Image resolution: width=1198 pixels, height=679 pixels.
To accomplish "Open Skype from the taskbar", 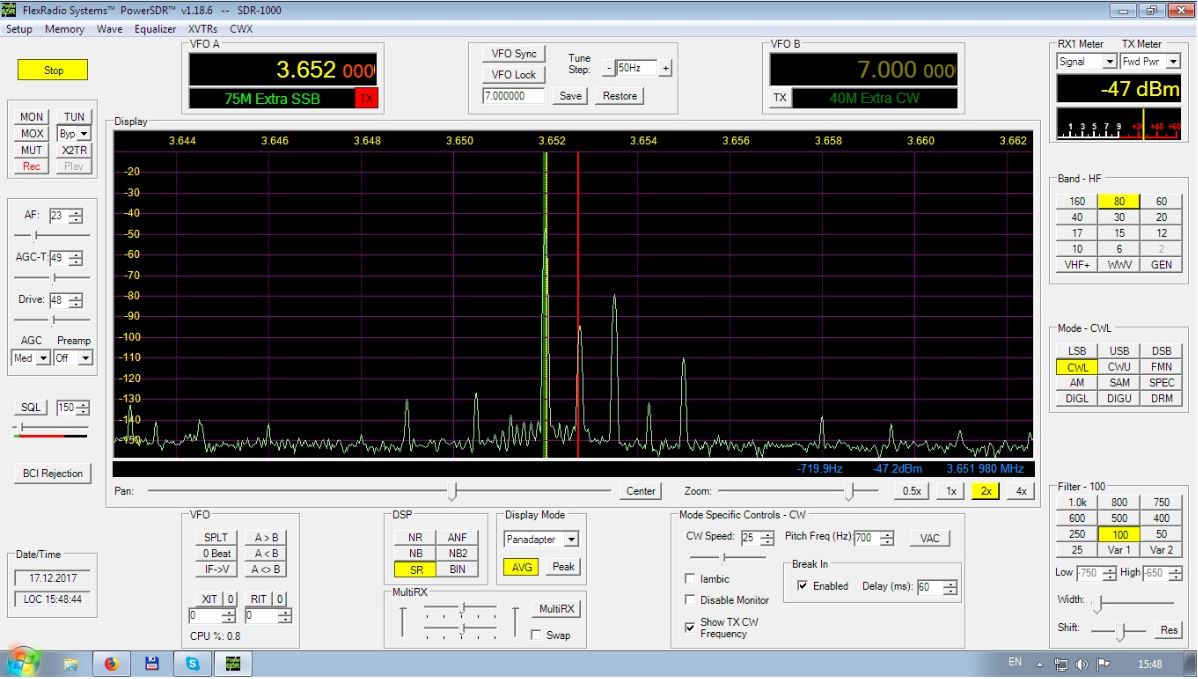I will tap(193, 664).
